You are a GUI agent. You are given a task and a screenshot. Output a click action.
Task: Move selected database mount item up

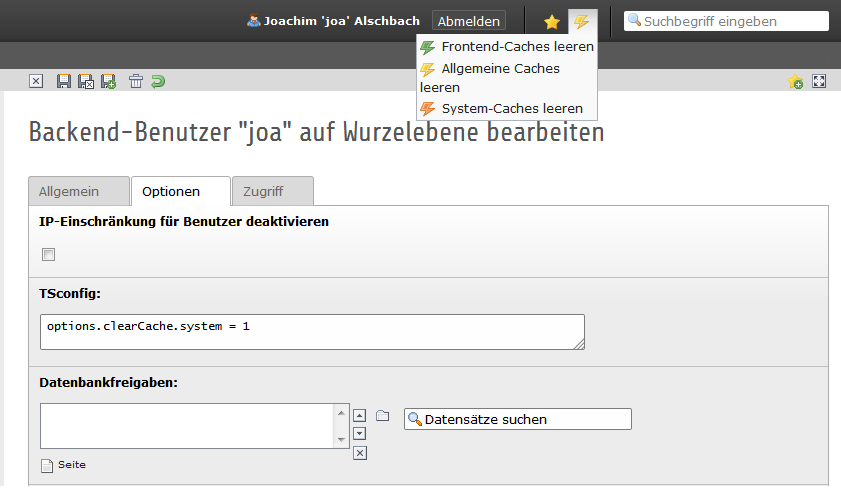(360, 415)
